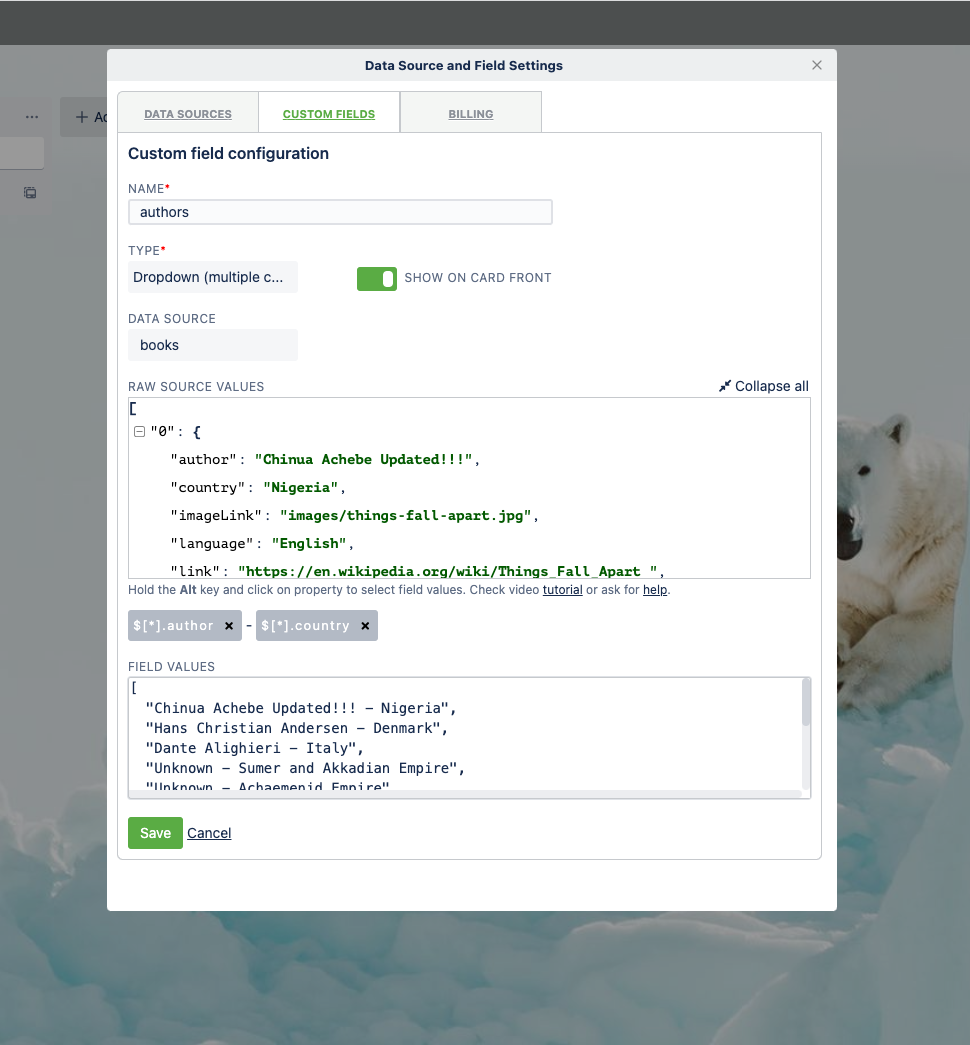Select the CUSTOM FIELDS tab
This screenshot has height=1045, width=970.
(328, 113)
